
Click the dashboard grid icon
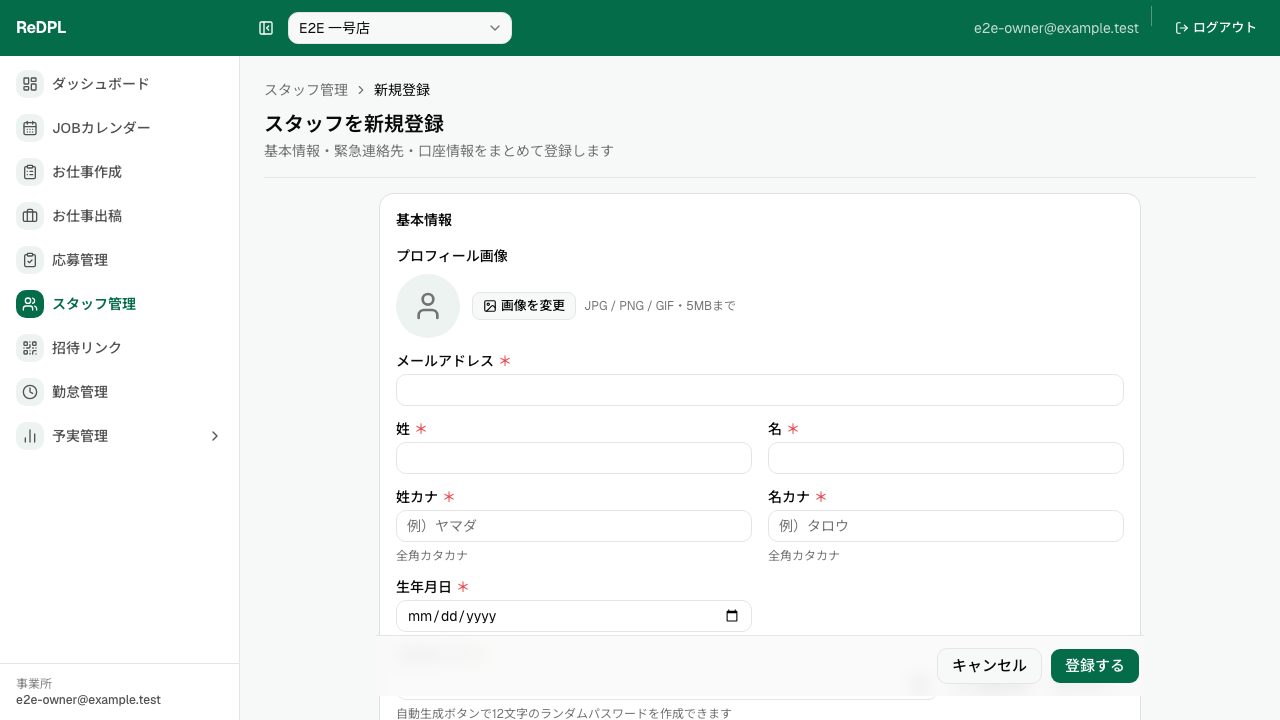point(30,84)
